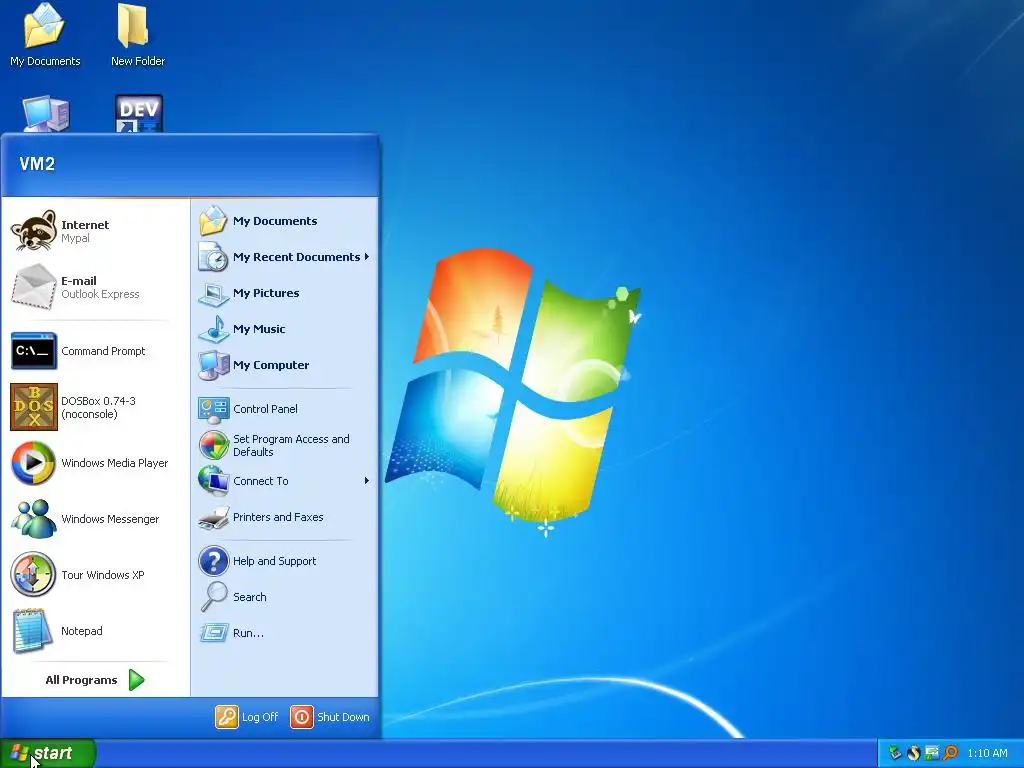Click the My Pictures text label
1024x768 pixels.
266,293
